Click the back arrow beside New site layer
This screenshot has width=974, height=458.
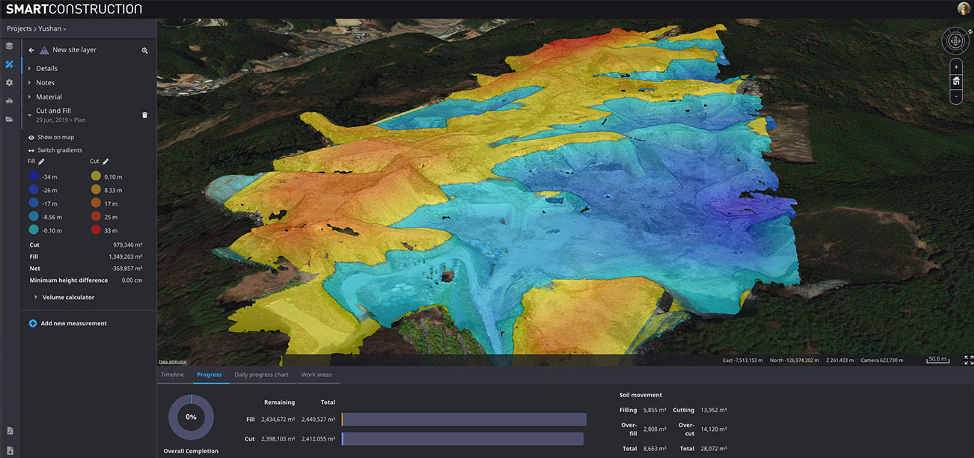click(31, 50)
